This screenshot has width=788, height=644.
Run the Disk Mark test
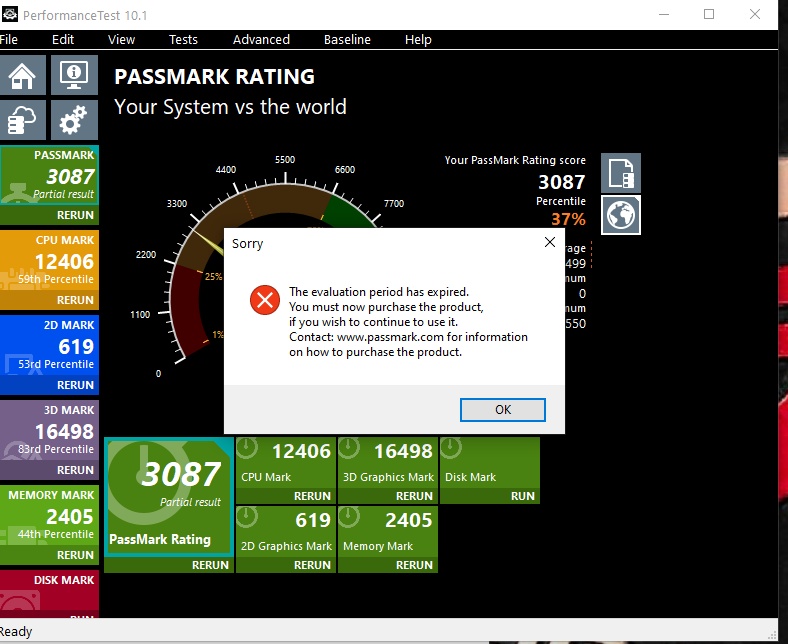pos(523,496)
